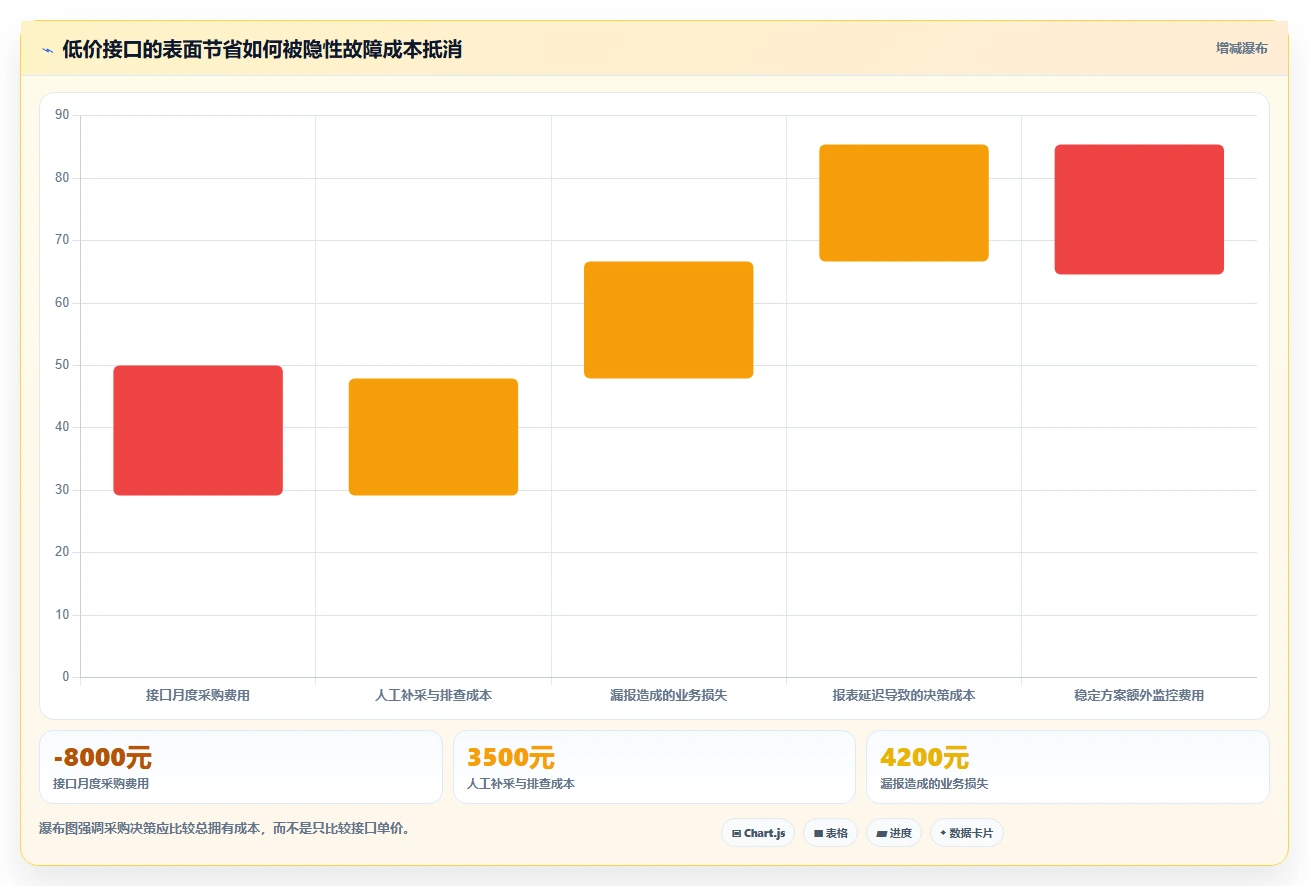
Task: Click the chart title 低价接口的表面节省如何被隐性故障成本抵消
Action: click(262, 50)
